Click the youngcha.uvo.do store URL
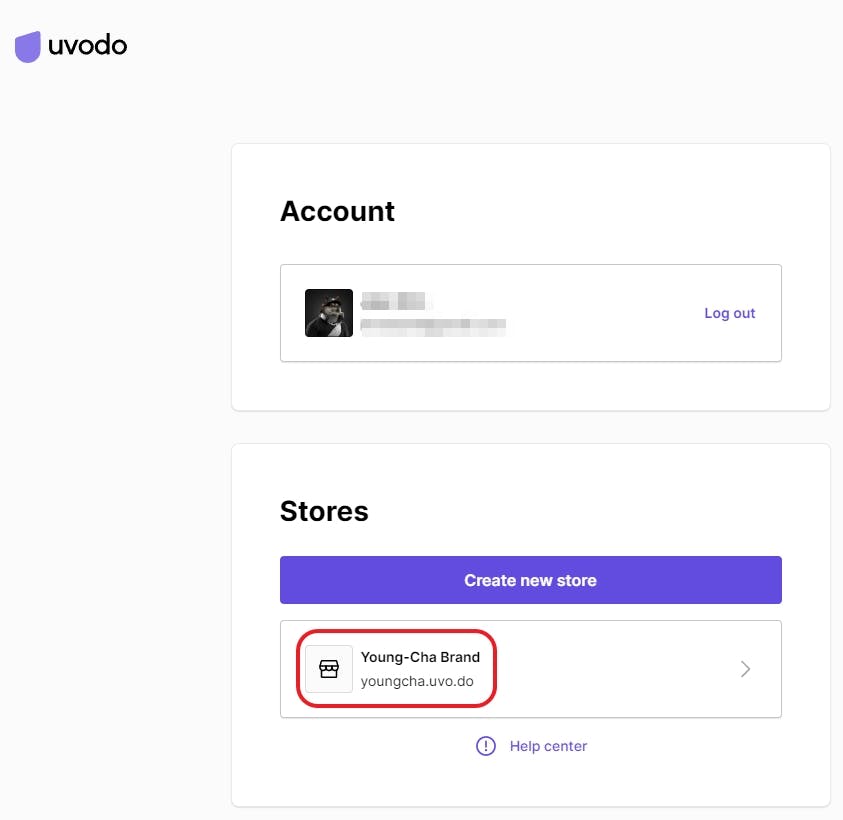The image size is (843, 820). point(417,682)
